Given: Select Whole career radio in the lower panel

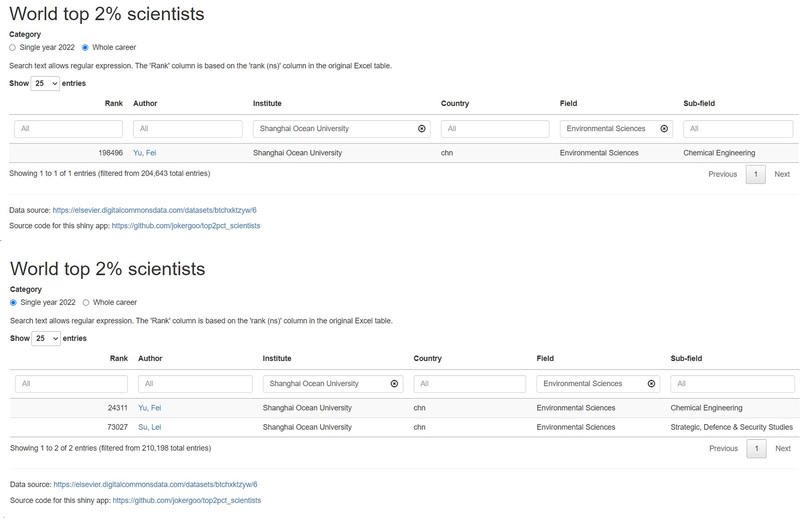Looking at the screenshot, I should pyautogui.click(x=86, y=302).
